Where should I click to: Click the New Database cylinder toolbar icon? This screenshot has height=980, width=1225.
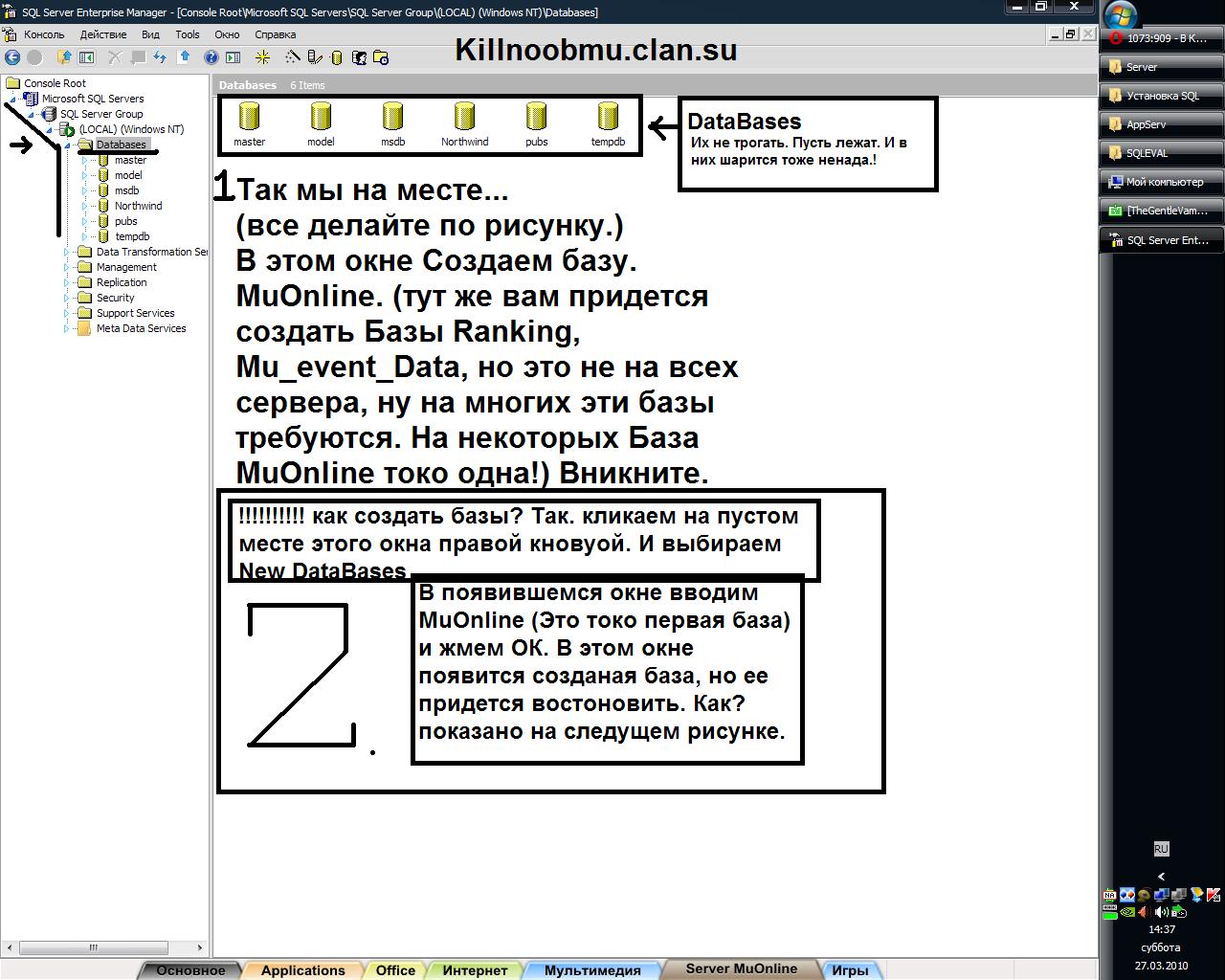pos(337,57)
